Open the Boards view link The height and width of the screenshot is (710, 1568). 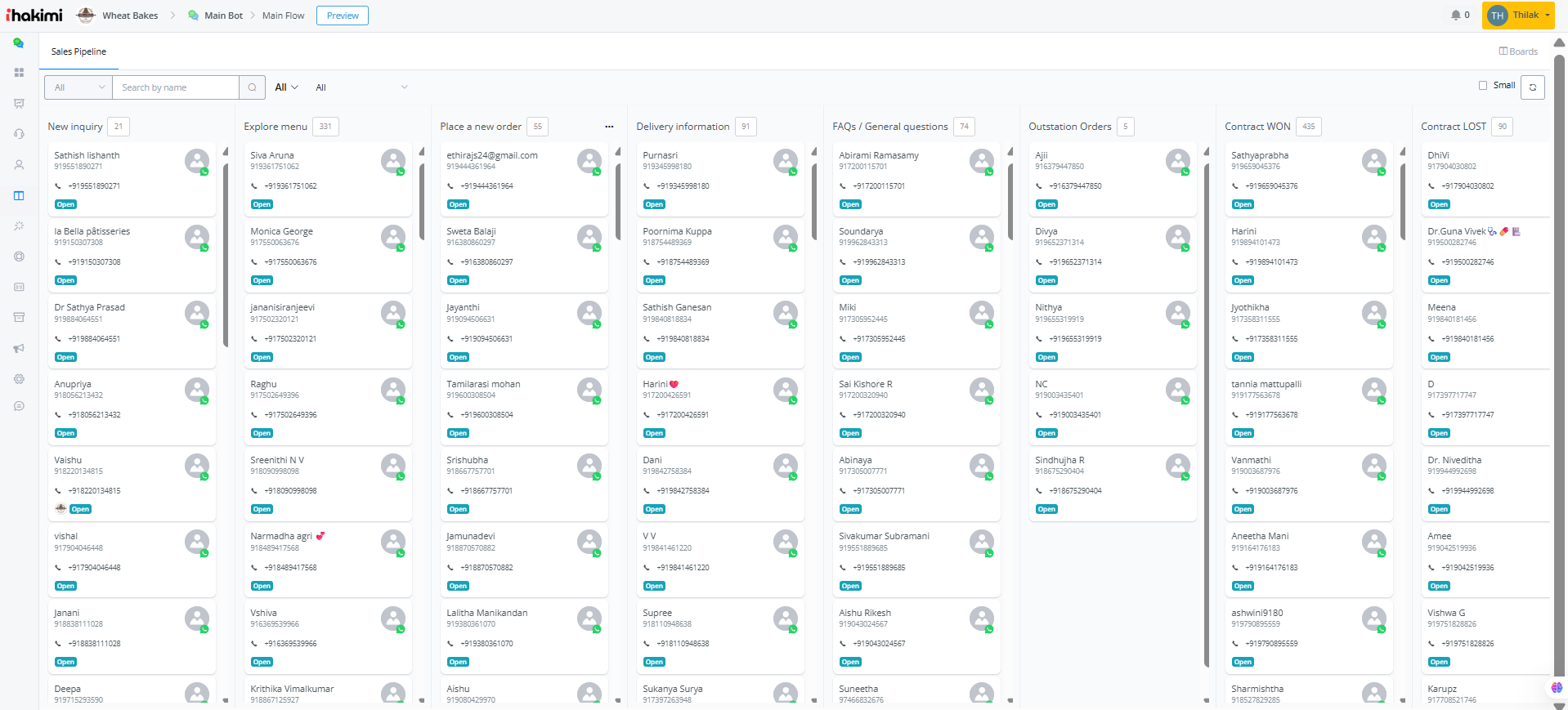[x=1518, y=51]
